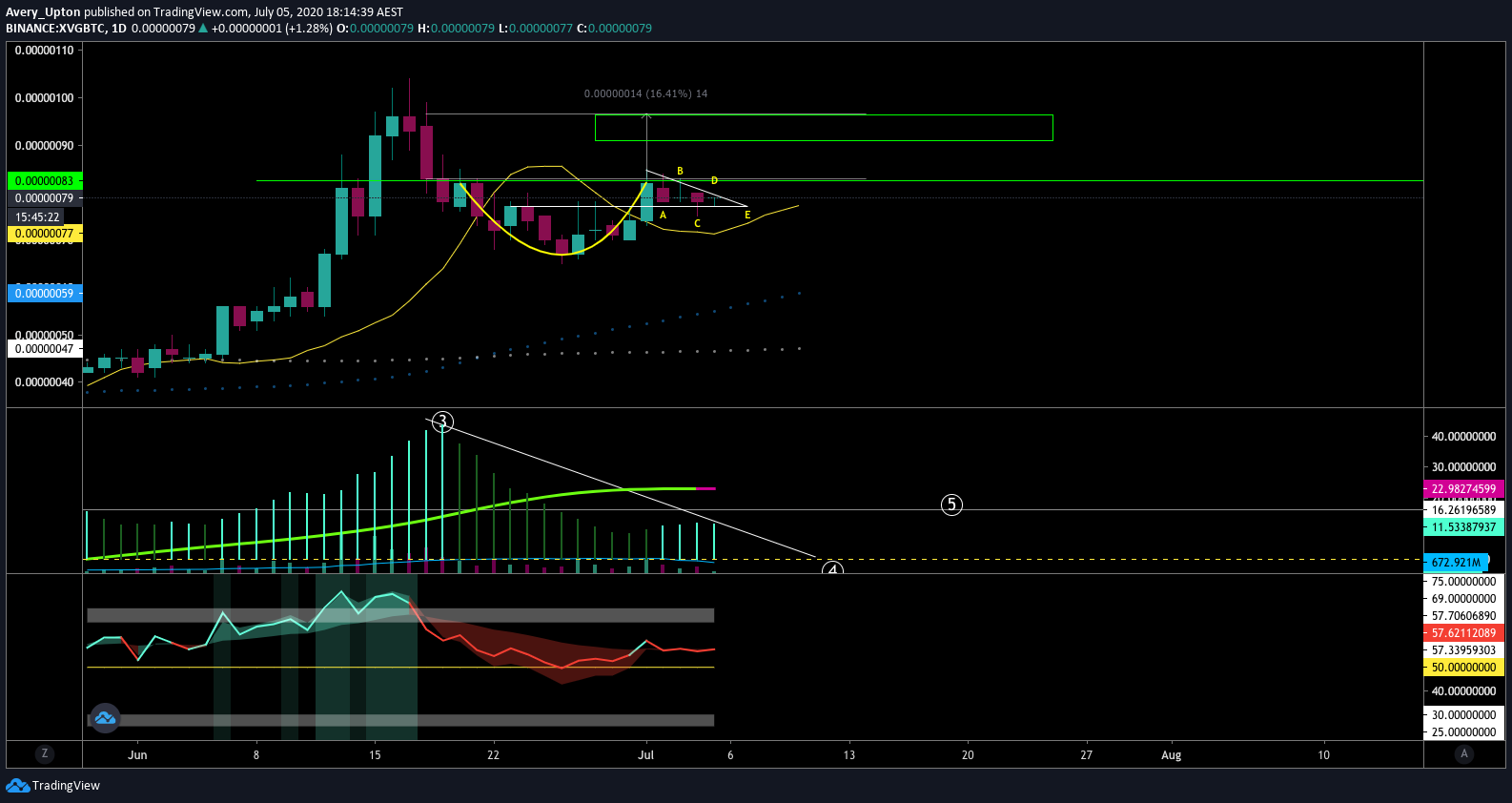Click date axis label 13

tap(849, 755)
